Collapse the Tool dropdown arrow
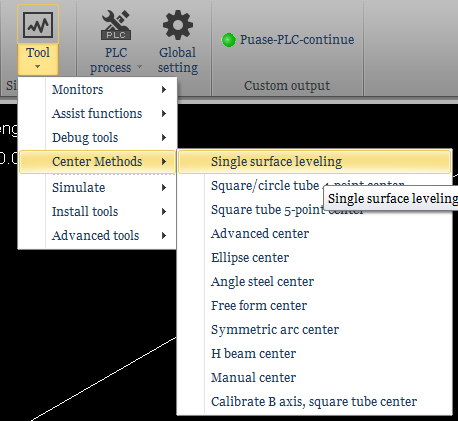Viewport: 458px width, 421px height. 38,67
